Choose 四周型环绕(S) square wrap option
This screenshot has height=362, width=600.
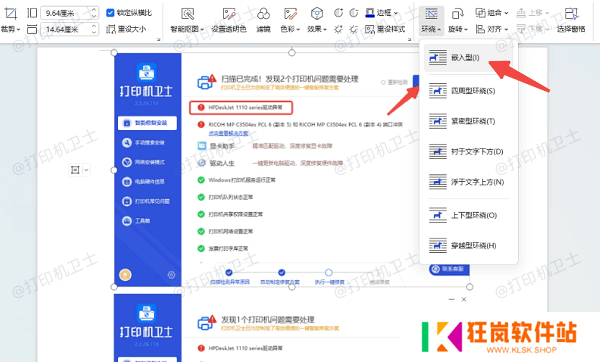click(468, 91)
